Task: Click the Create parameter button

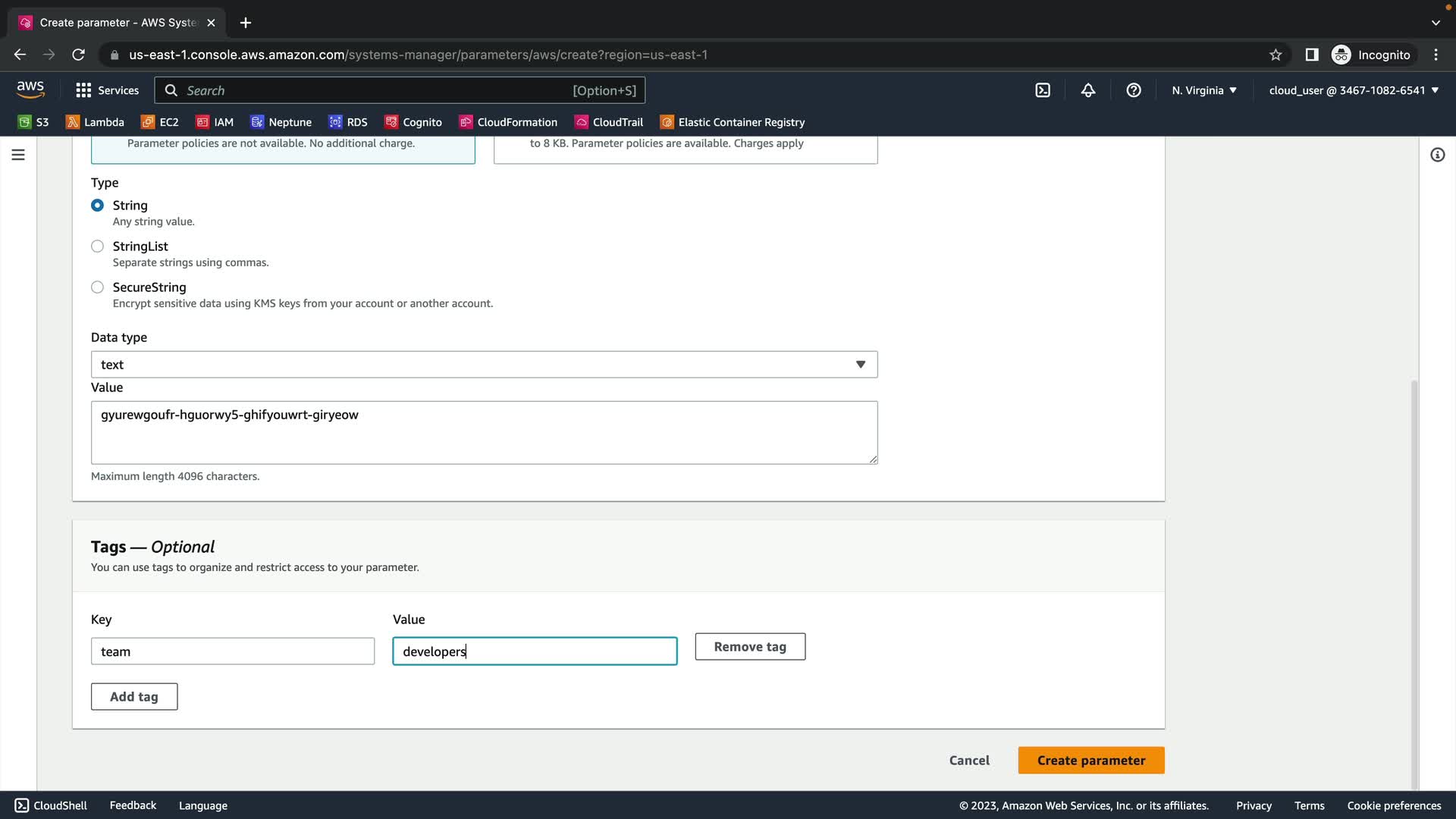Action: pos(1090,761)
